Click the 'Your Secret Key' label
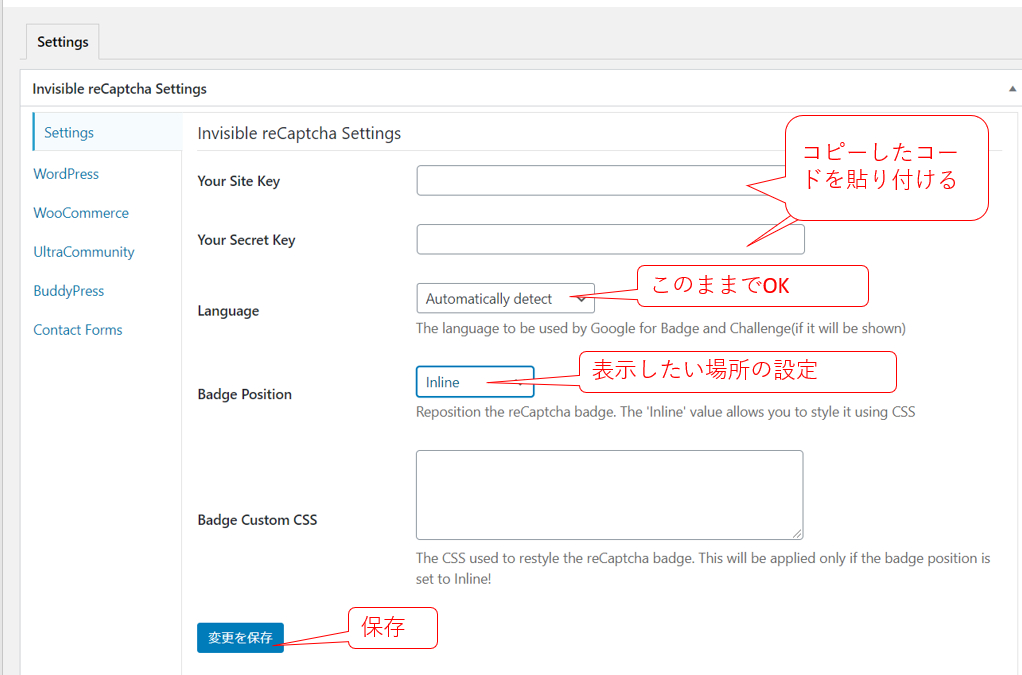The width and height of the screenshot is (1022, 675). point(246,240)
